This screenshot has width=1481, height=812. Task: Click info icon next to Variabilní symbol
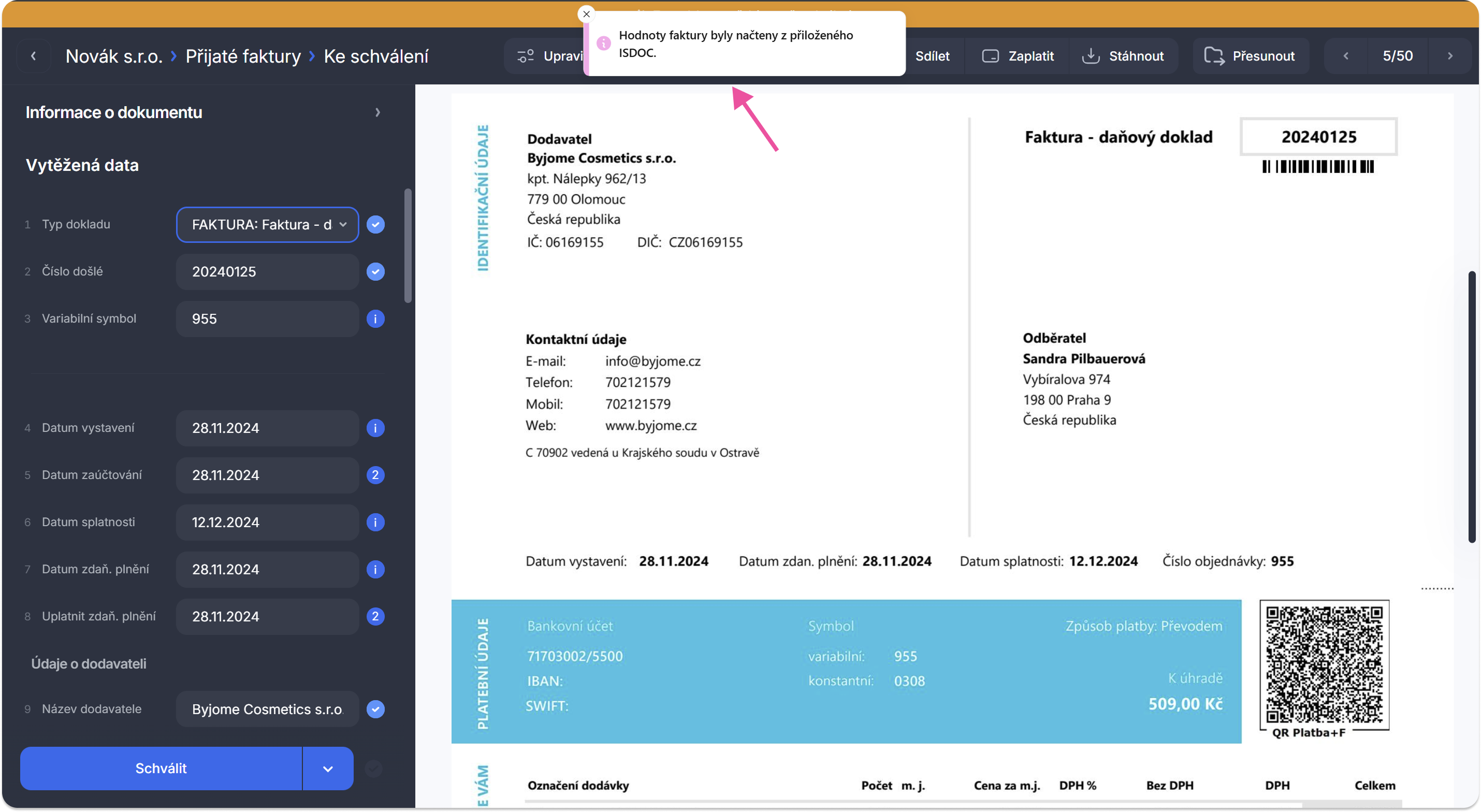(x=375, y=318)
